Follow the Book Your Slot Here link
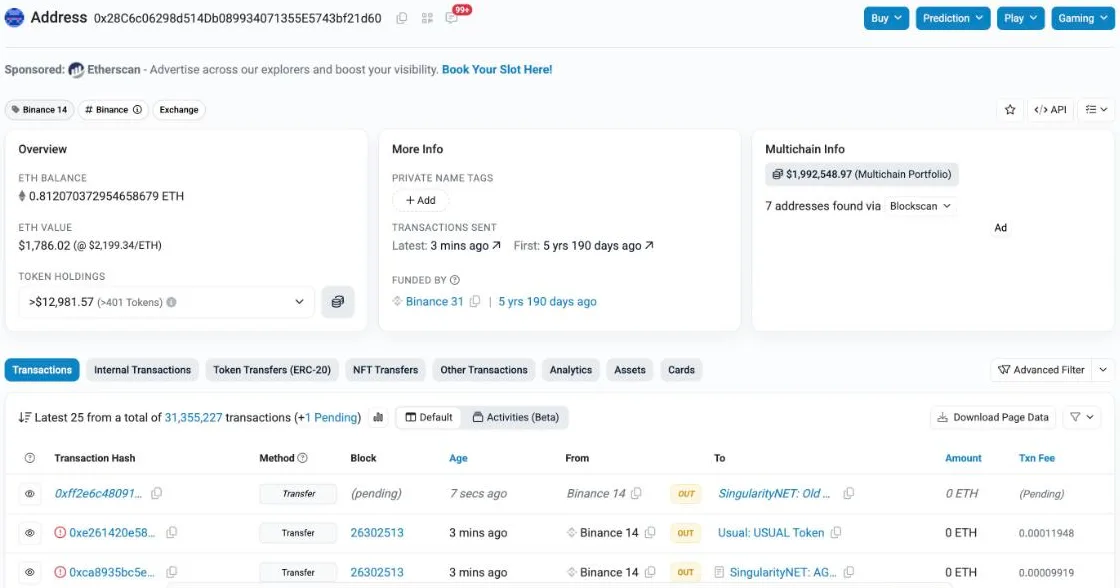 (496, 69)
